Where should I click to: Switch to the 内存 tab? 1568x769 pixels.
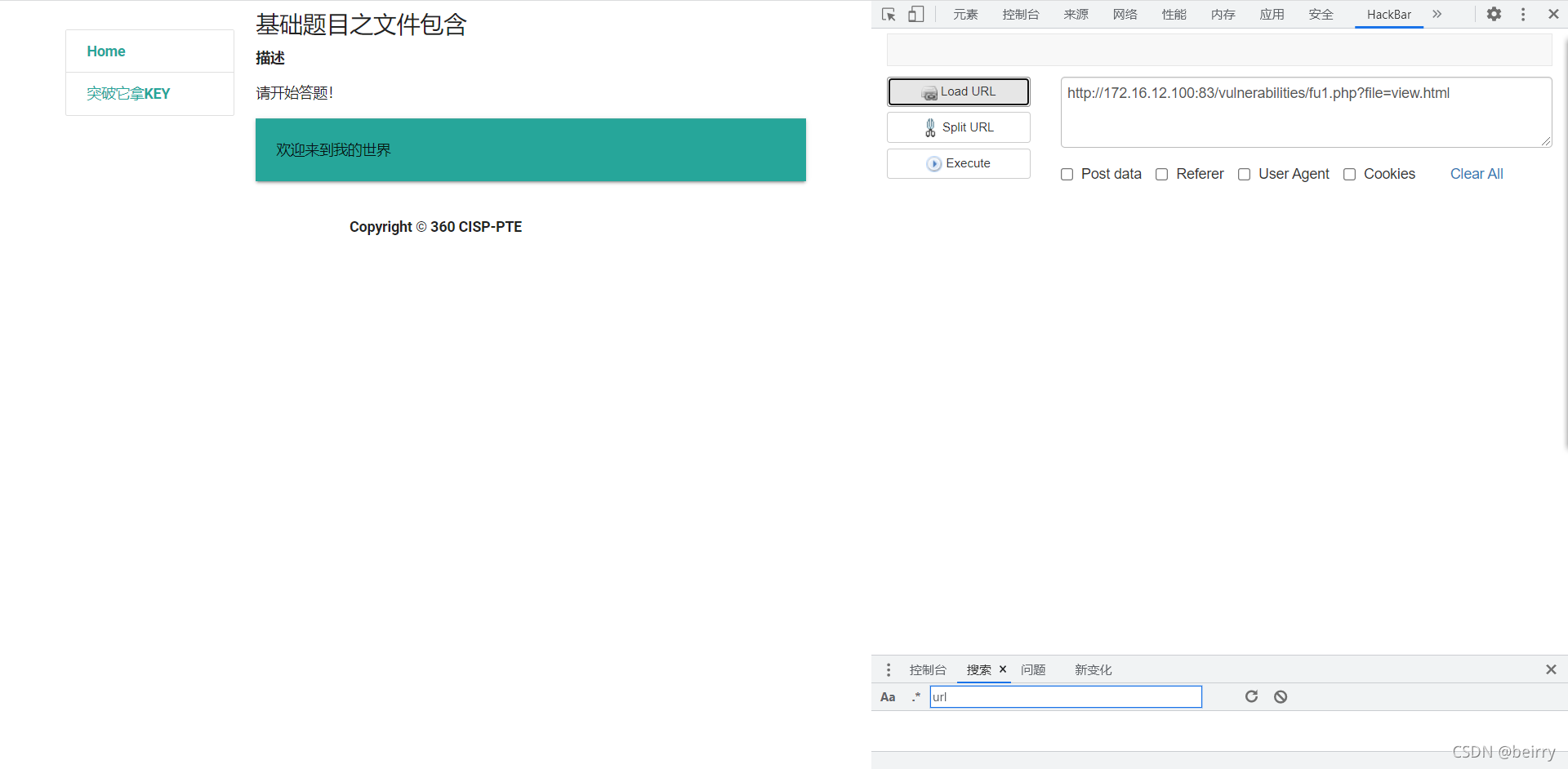[1223, 15]
